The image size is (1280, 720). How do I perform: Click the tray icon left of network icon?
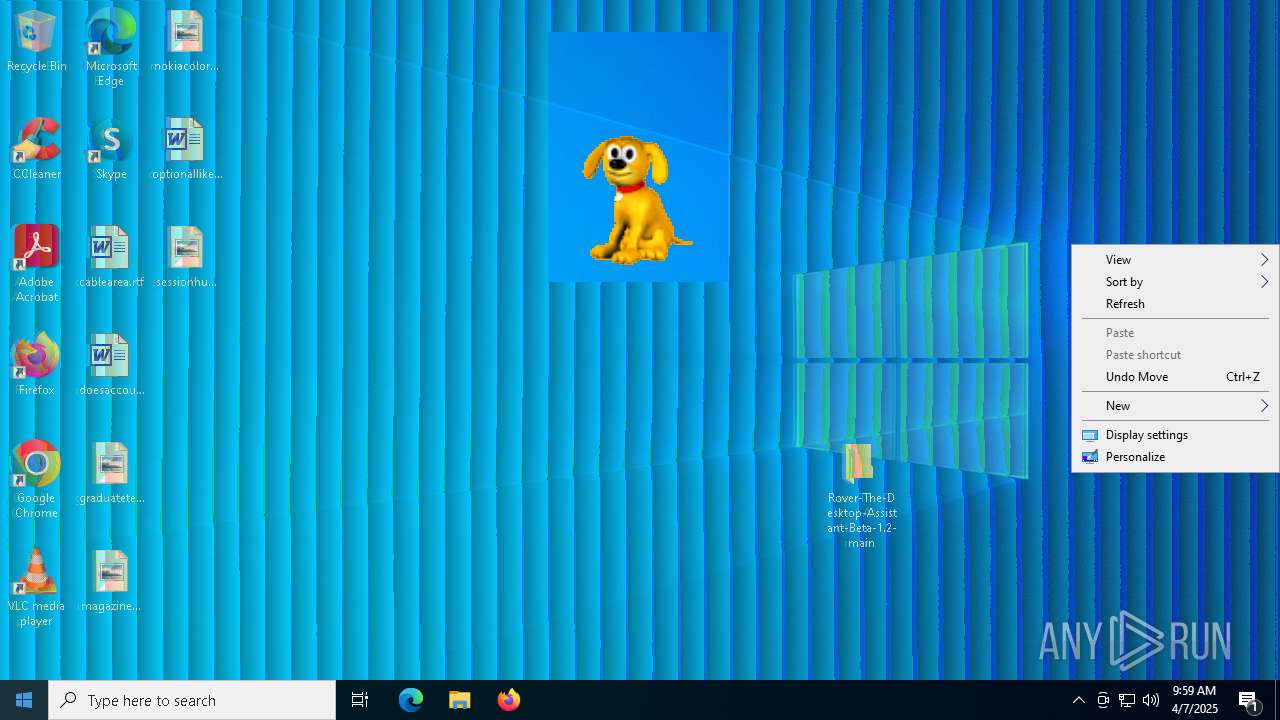tap(1103, 700)
